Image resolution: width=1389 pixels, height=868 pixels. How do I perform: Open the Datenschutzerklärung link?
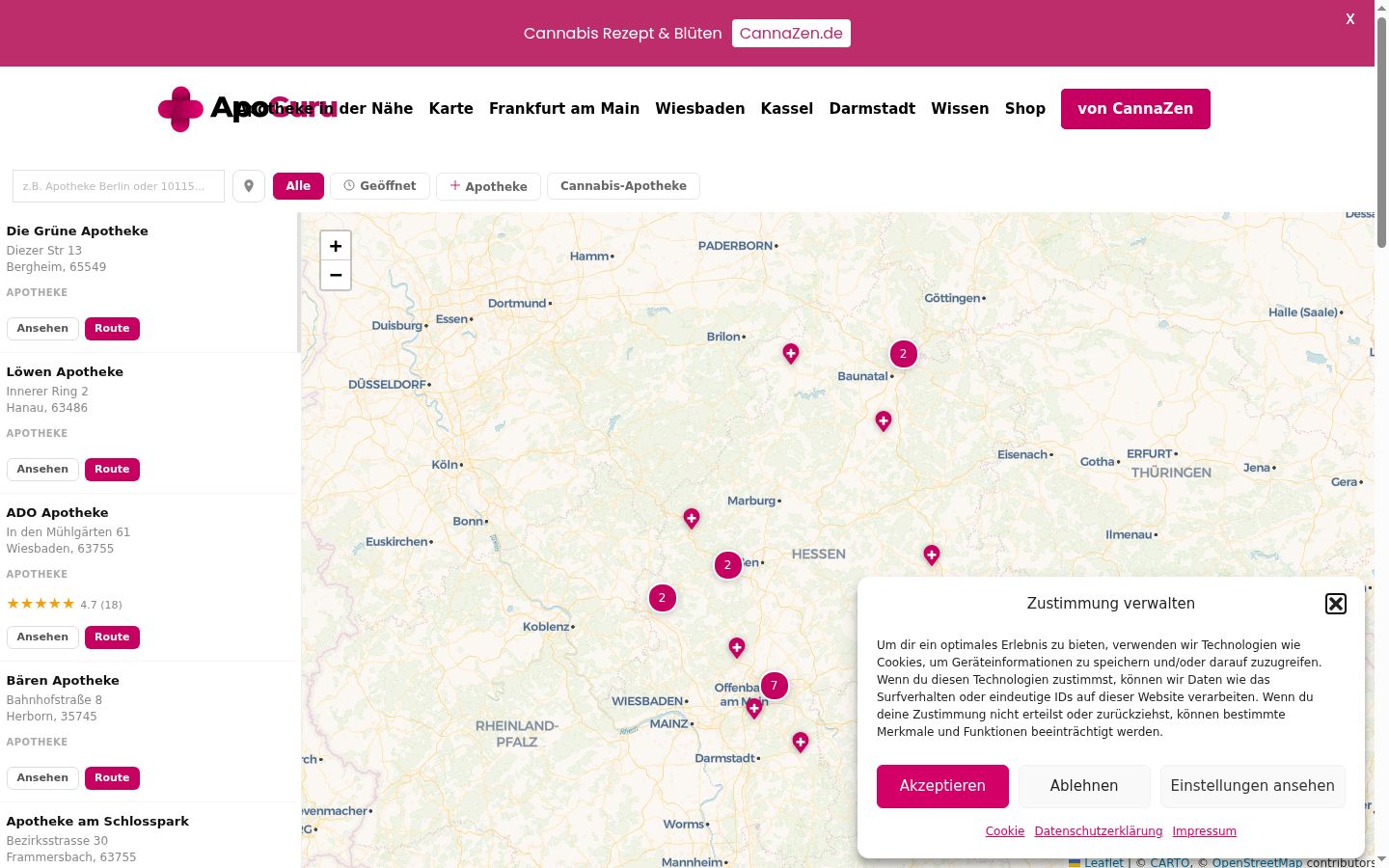click(x=1099, y=831)
